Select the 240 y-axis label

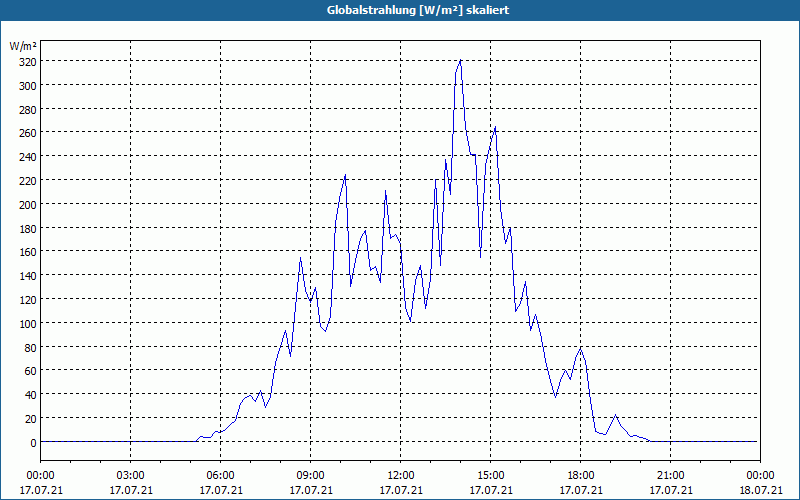28,157
